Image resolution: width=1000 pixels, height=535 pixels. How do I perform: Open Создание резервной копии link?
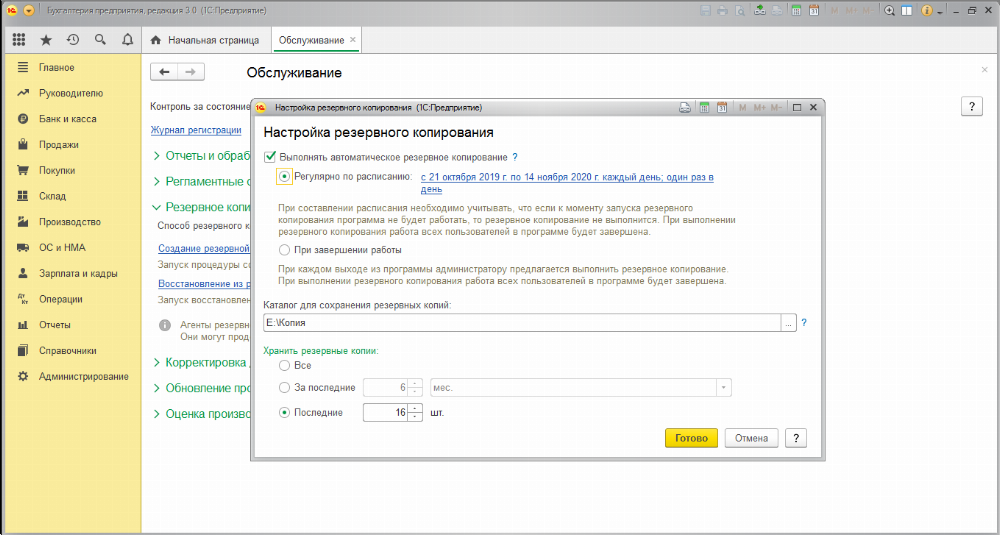tap(203, 249)
